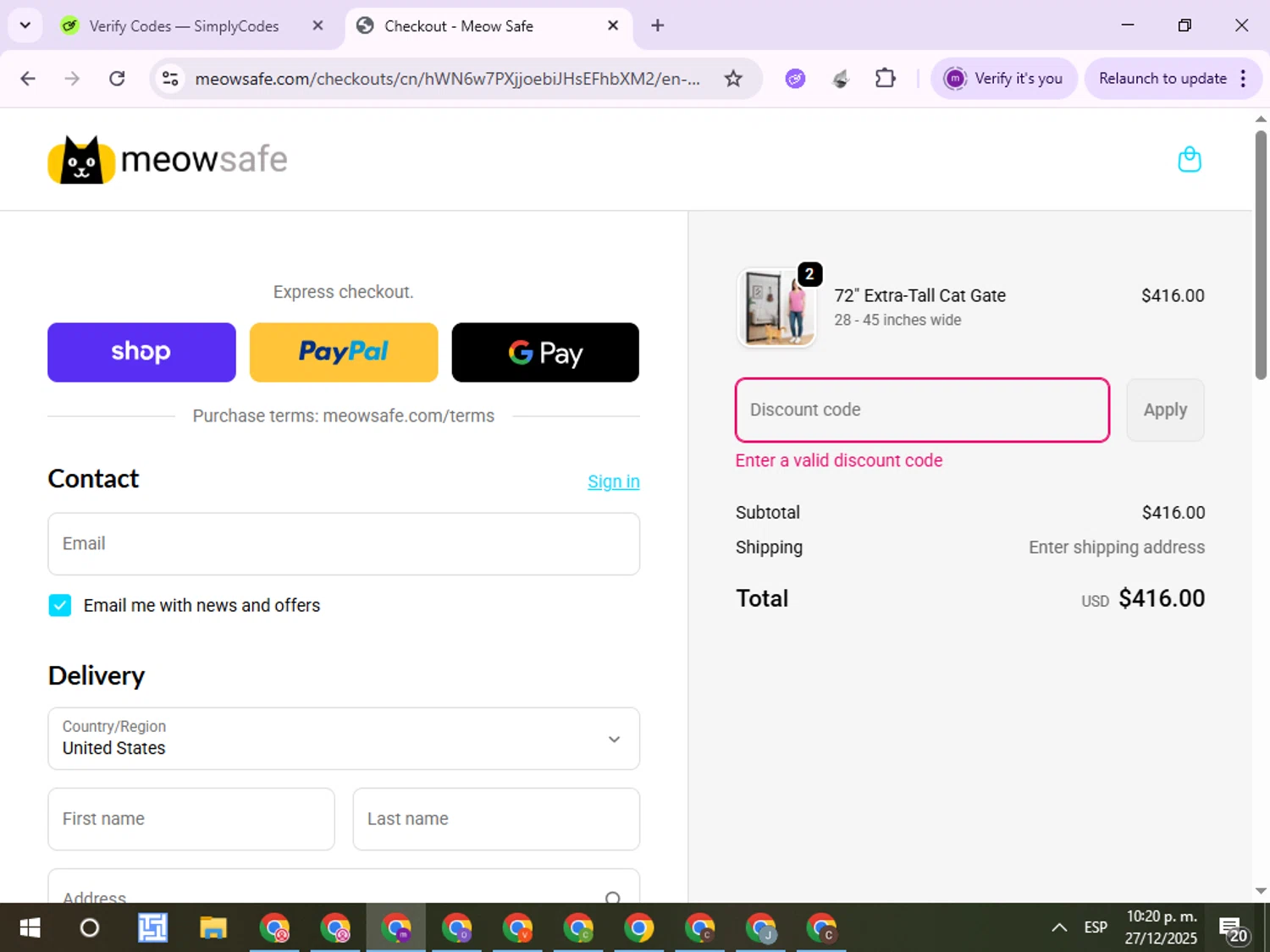The width and height of the screenshot is (1270, 952).
Task: Open the notification center icon
Action: pyautogui.click(x=1234, y=929)
